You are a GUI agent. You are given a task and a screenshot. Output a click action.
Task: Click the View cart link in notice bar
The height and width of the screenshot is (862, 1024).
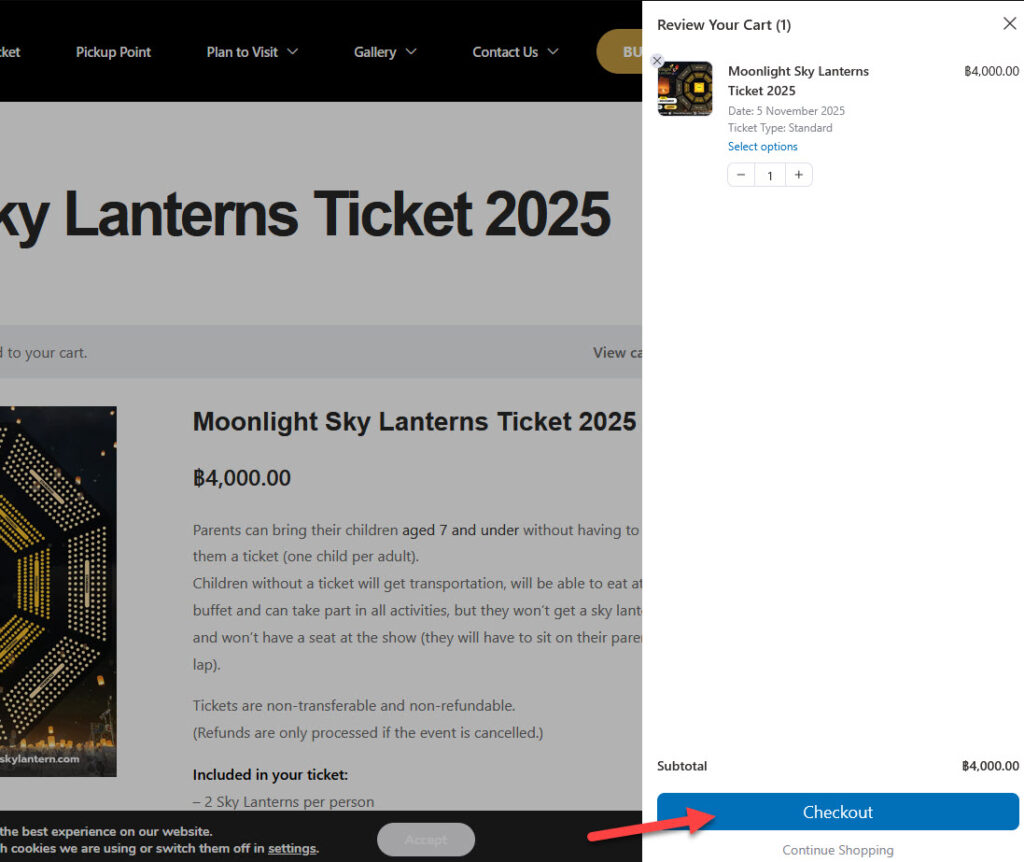coord(617,353)
